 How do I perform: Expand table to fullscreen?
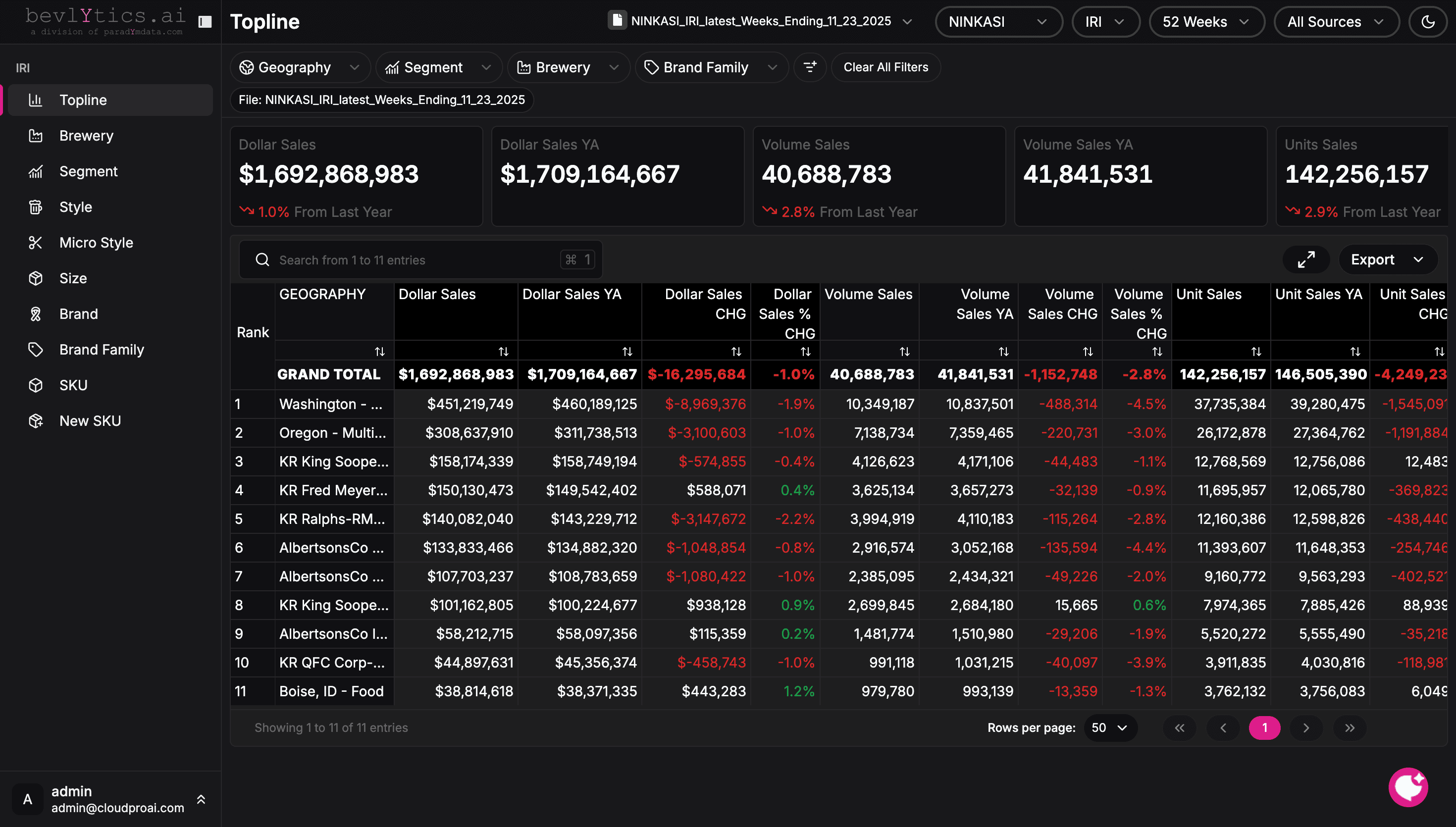point(1306,259)
